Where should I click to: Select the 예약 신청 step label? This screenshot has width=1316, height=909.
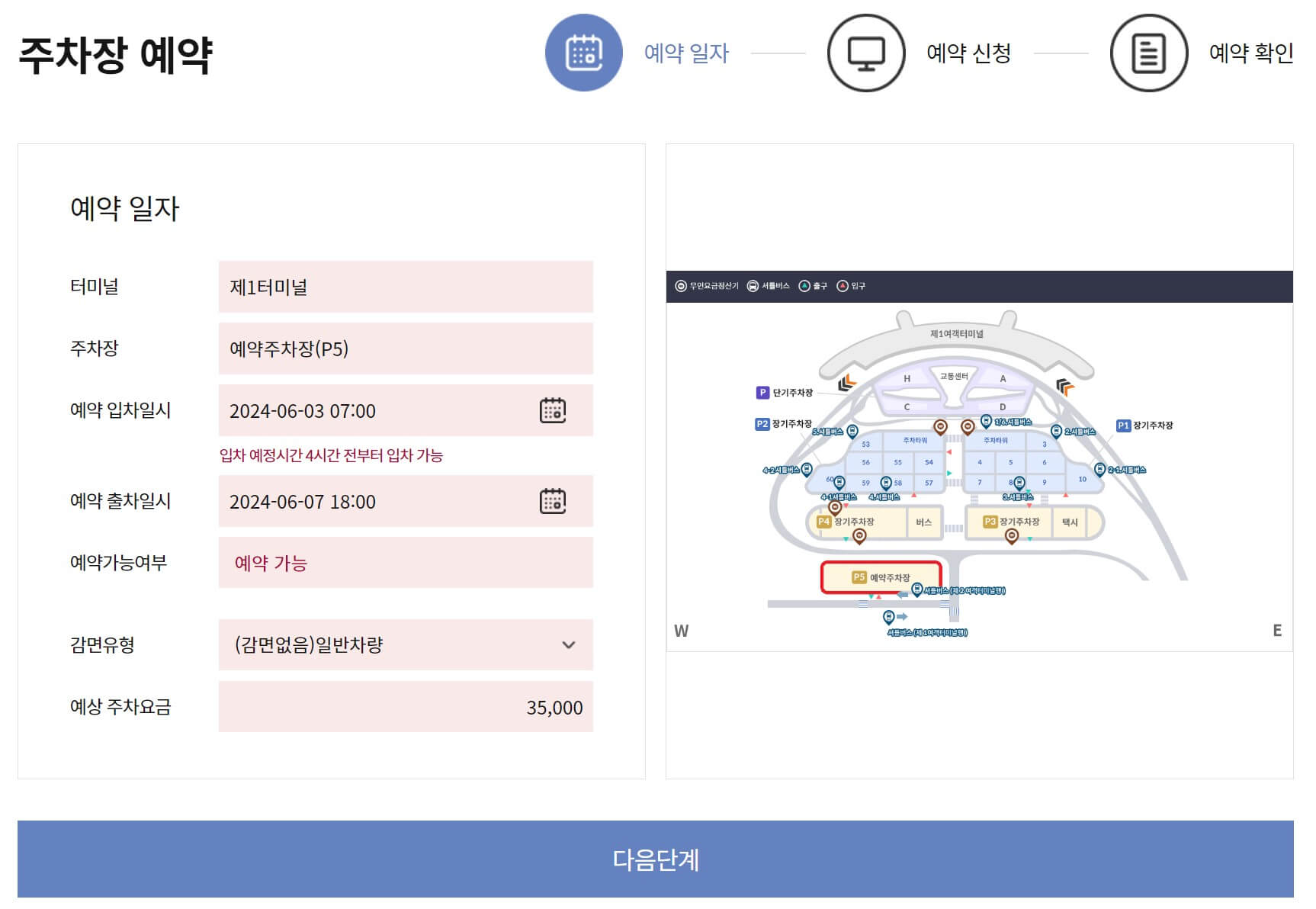pos(968,53)
